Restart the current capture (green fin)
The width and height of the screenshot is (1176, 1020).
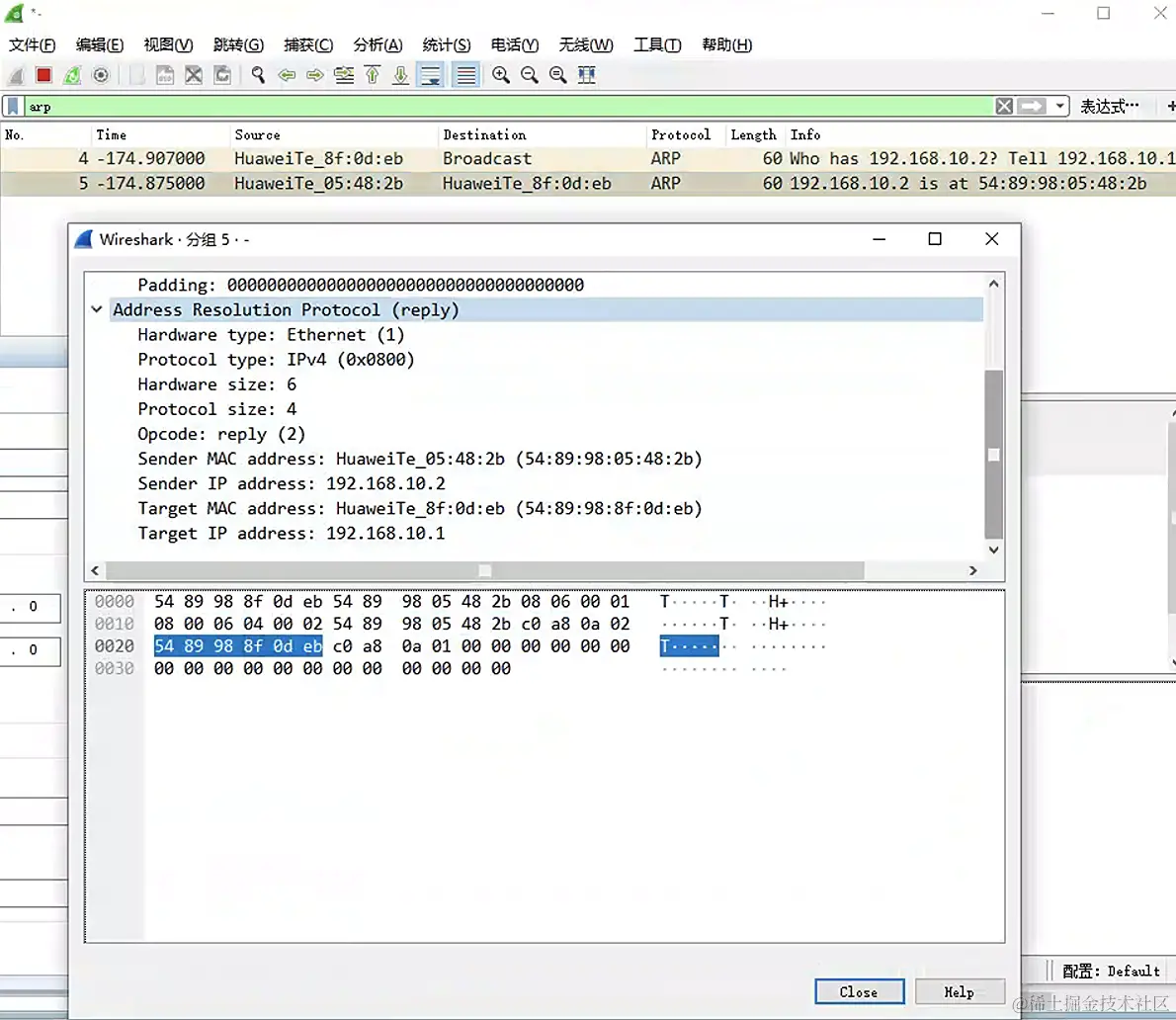point(72,75)
